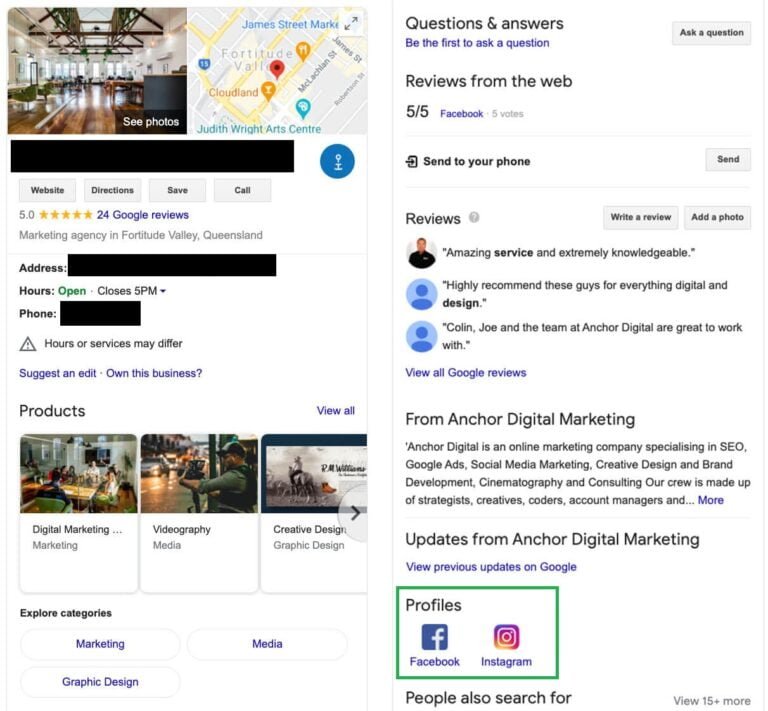Open the Creative Design product card
Screen dimensions: 768x711
point(314,513)
